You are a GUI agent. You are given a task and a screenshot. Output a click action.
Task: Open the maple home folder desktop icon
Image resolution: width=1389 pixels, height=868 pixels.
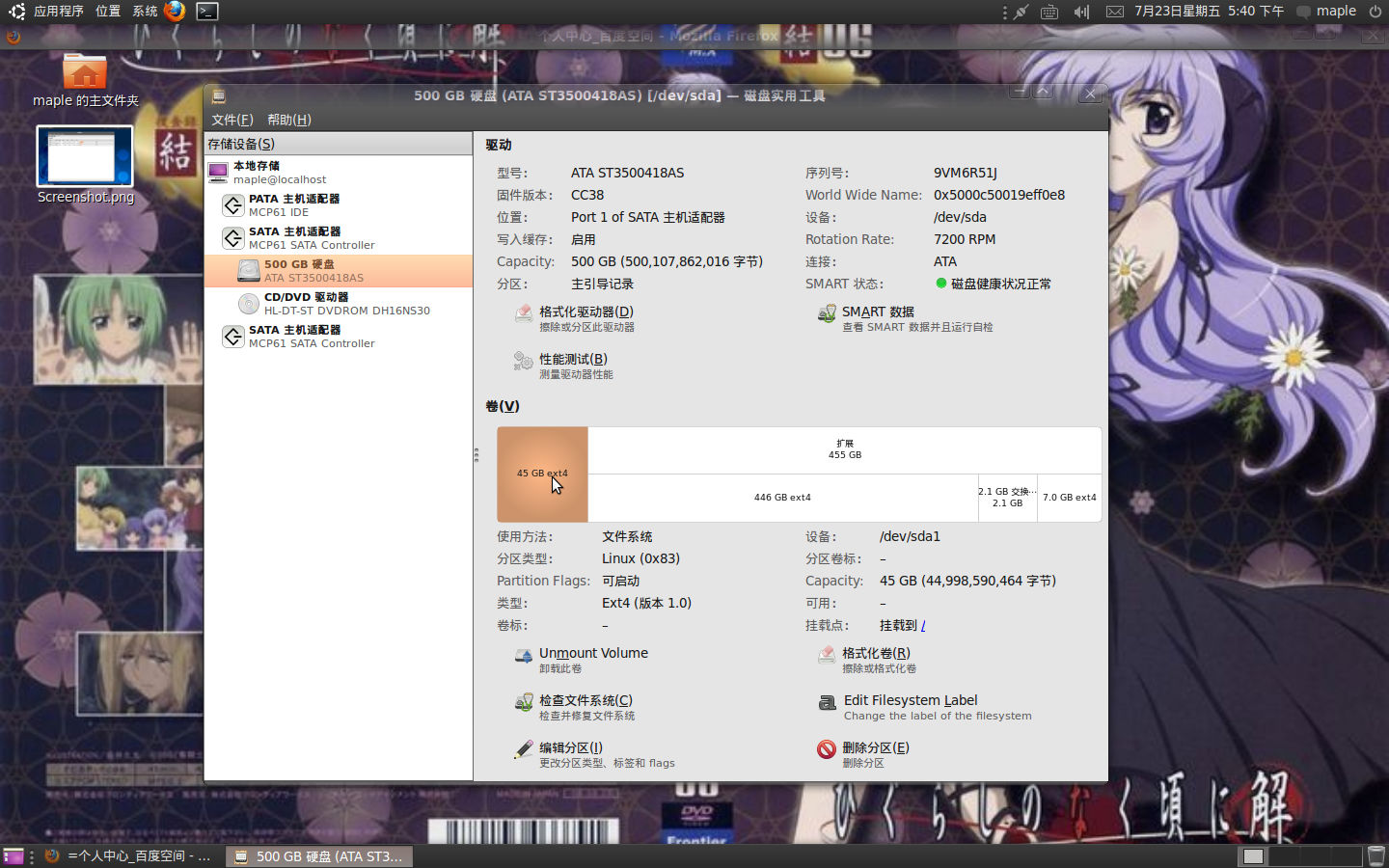click(85, 81)
